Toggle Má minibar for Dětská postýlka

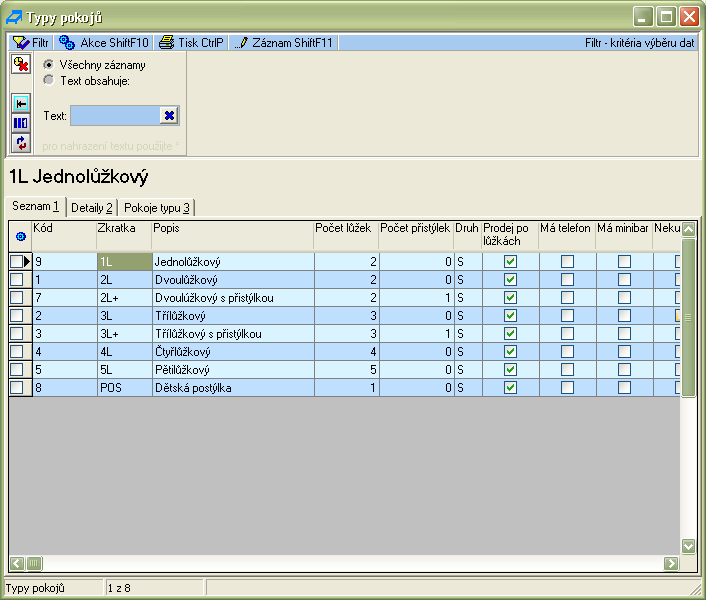(624, 388)
